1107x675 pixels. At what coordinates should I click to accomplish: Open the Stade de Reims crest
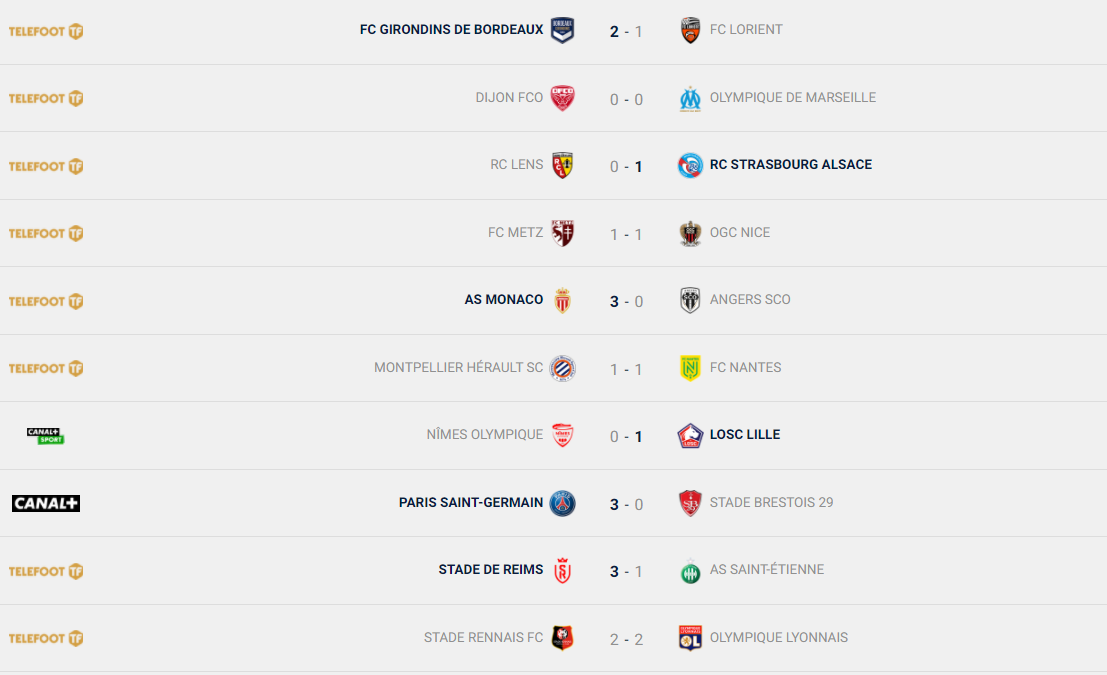[562, 571]
